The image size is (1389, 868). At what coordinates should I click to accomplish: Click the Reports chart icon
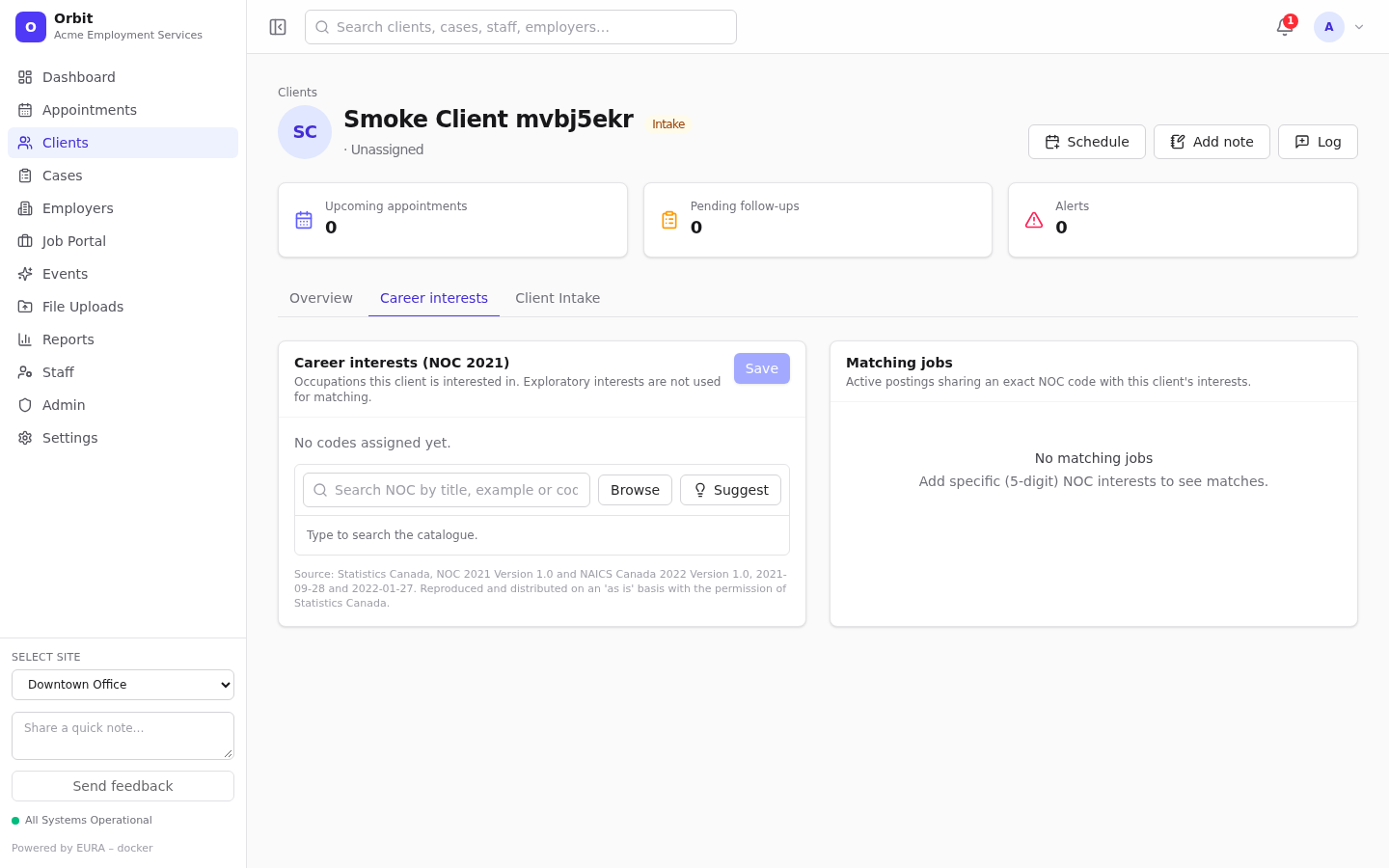(25, 339)
